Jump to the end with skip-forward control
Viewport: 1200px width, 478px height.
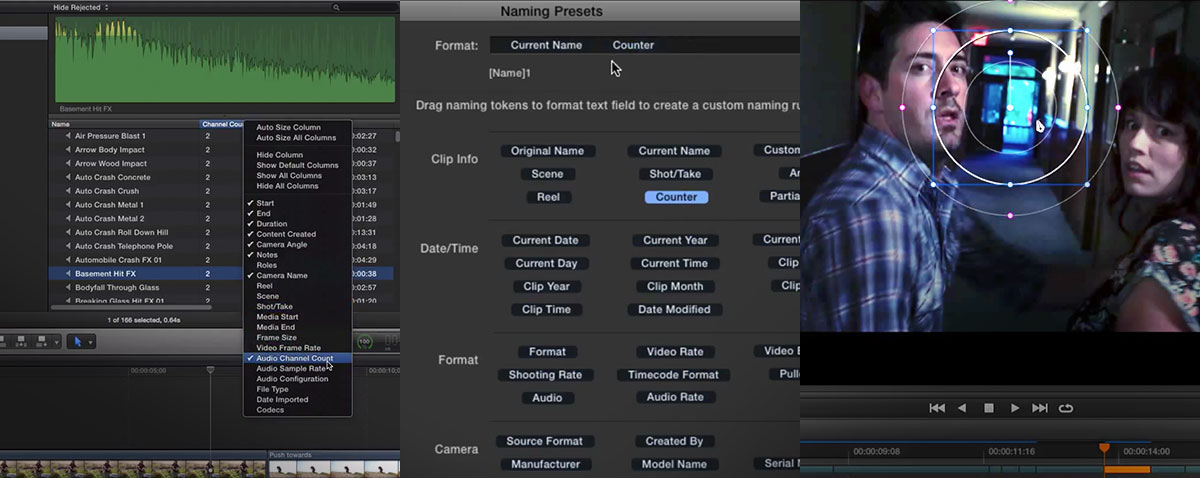pyautogui.click(x=1040, y=408)
